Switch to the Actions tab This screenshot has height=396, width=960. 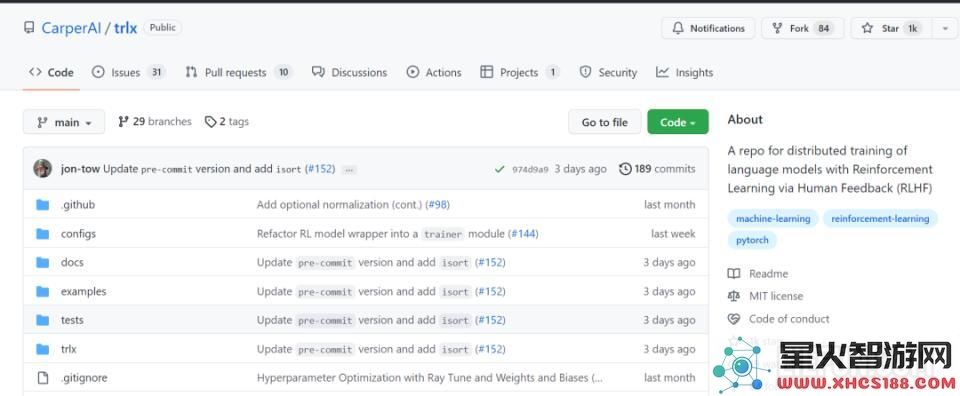pos(433,72)
